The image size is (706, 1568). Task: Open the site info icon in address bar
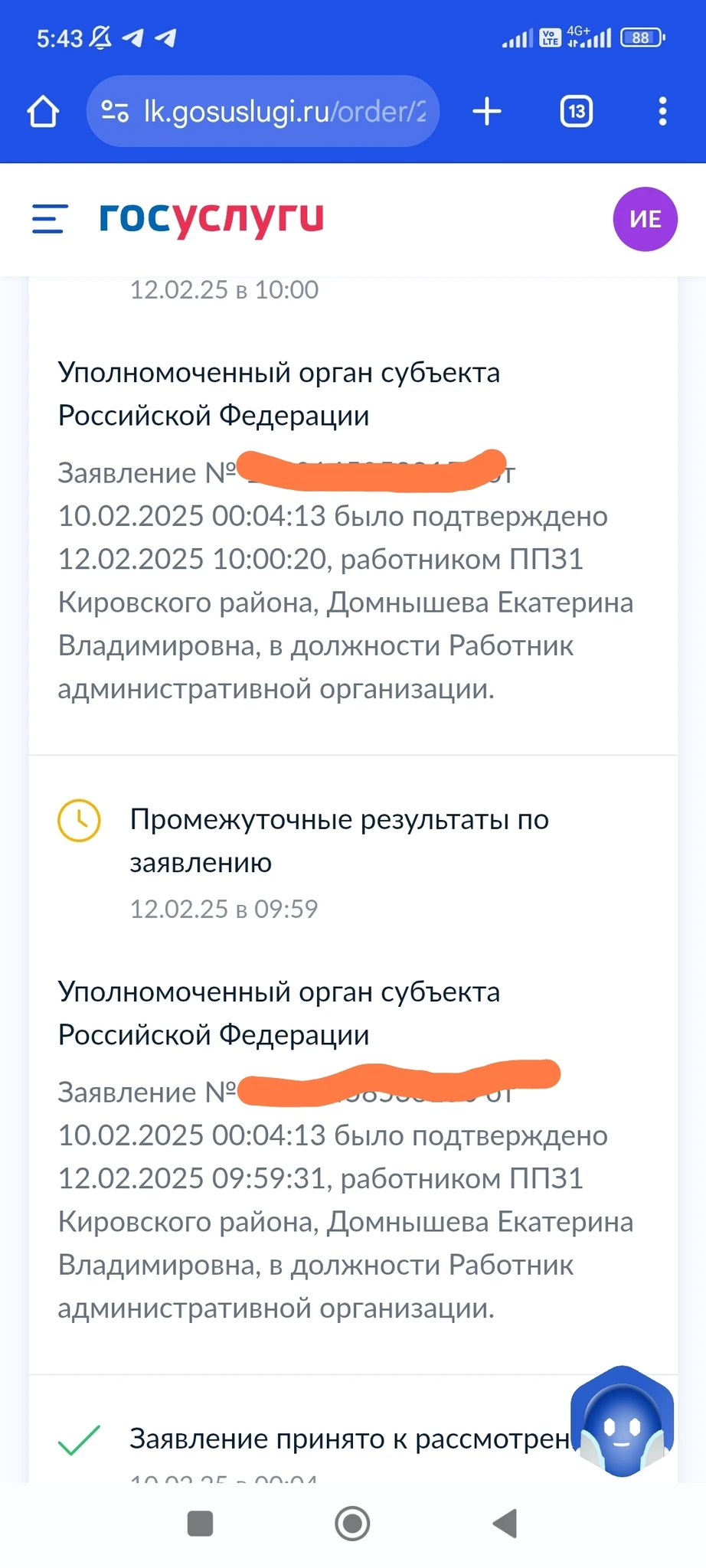pyautogui.click(x=115, y=112)
